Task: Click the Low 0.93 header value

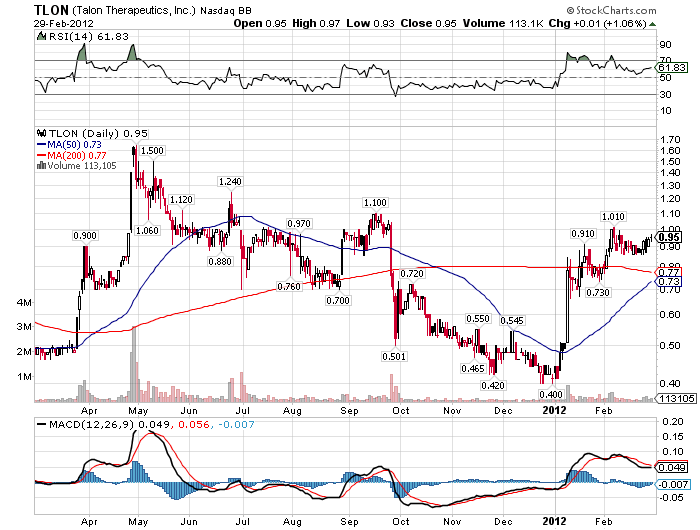Action: pyautogui.click(x=371, y=23)
